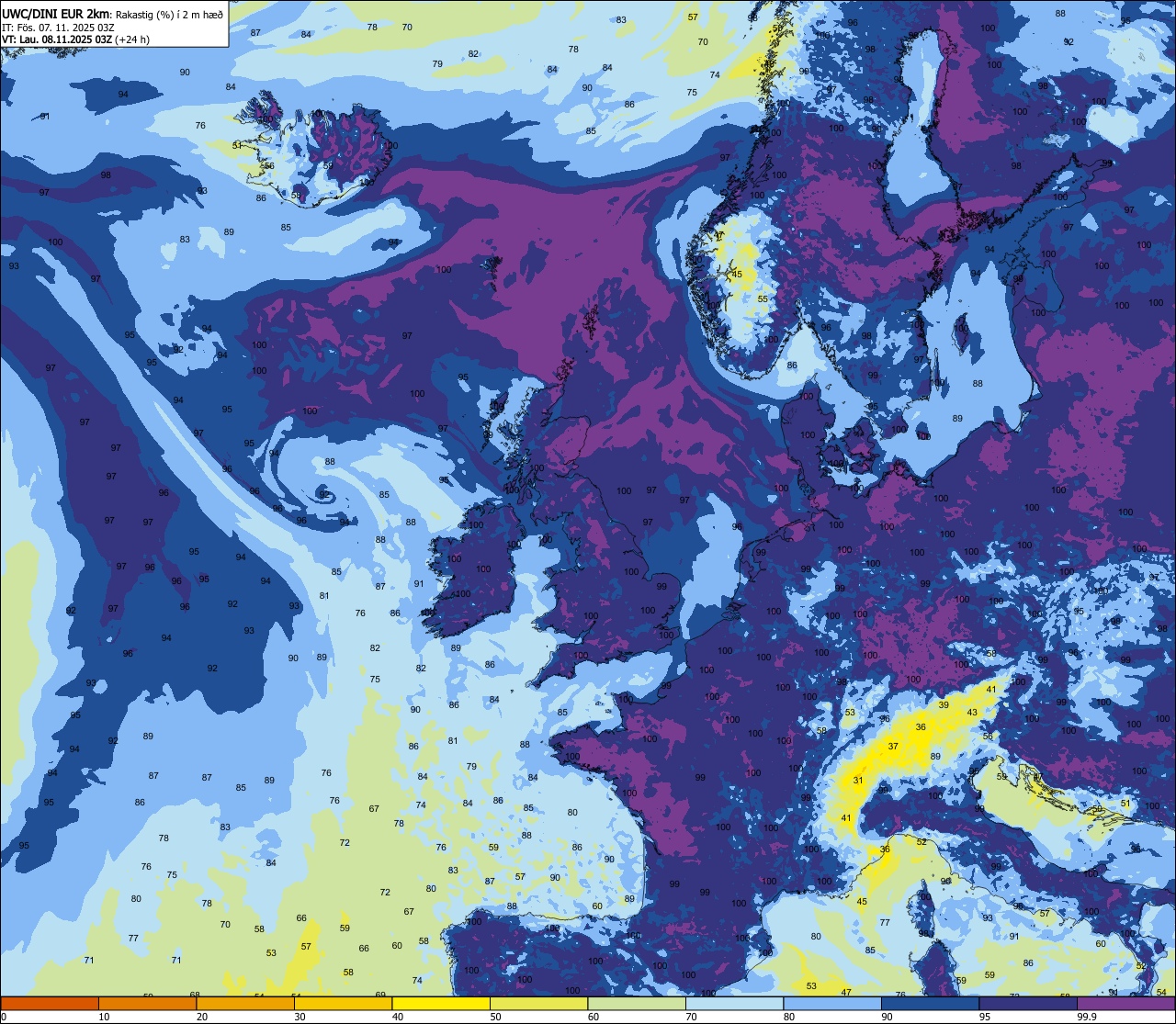The height and width of the screenshot is (1024, 1176).
Task: Click the 'Rakastig (%) í 2 m hæð' label
Action: click(169, 14)
